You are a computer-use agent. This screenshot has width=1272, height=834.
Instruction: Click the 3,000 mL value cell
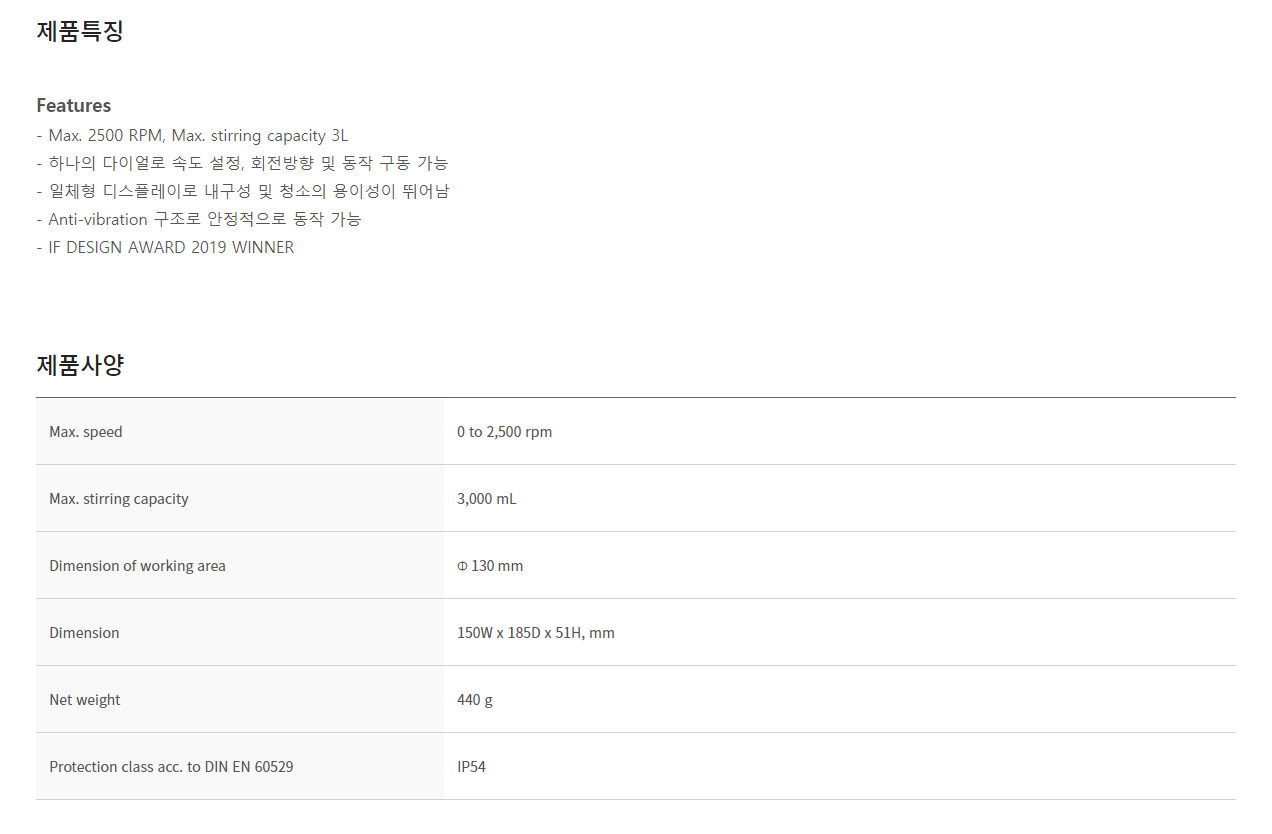[840, 499]
